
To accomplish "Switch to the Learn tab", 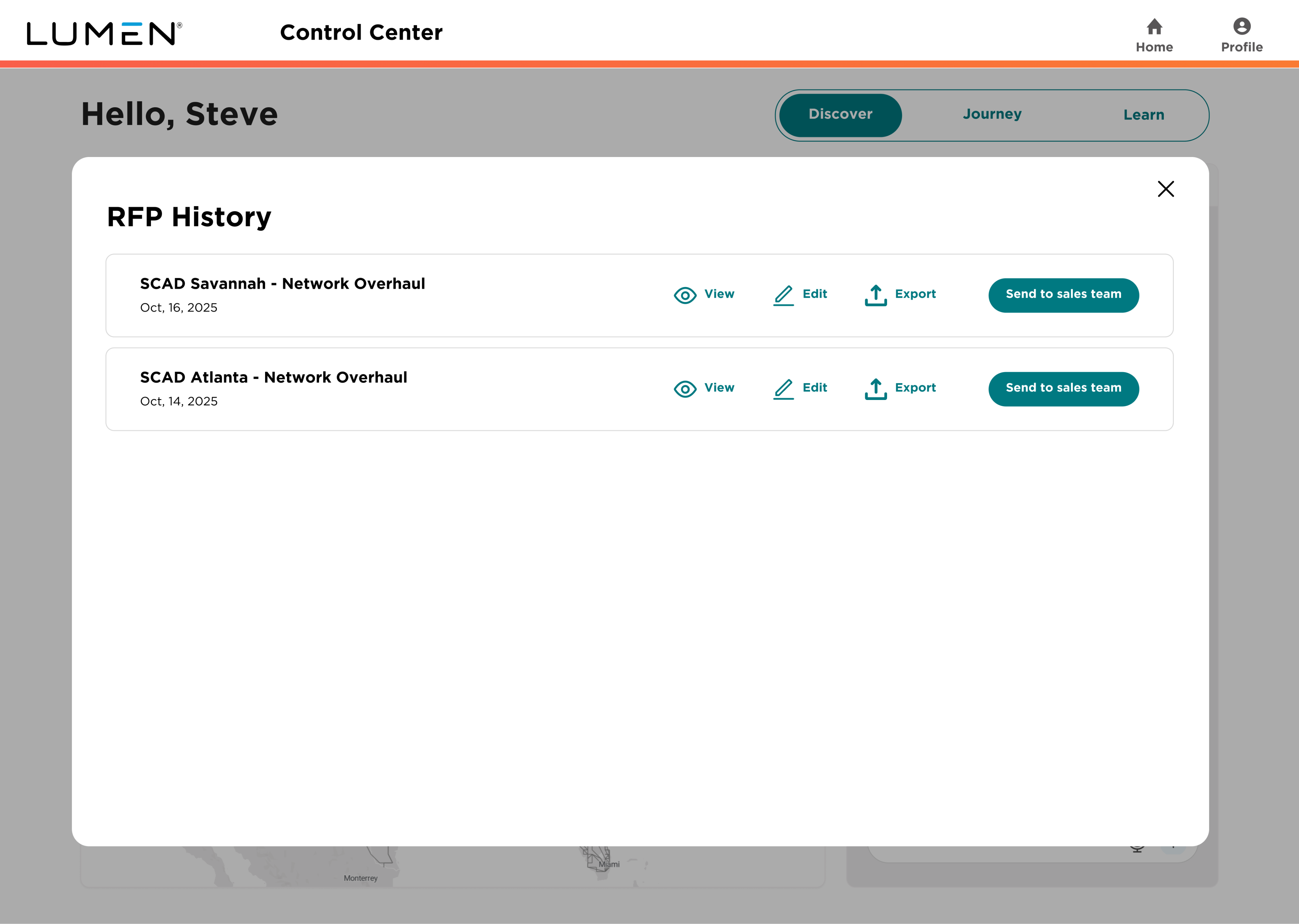I will point(1143,115).
